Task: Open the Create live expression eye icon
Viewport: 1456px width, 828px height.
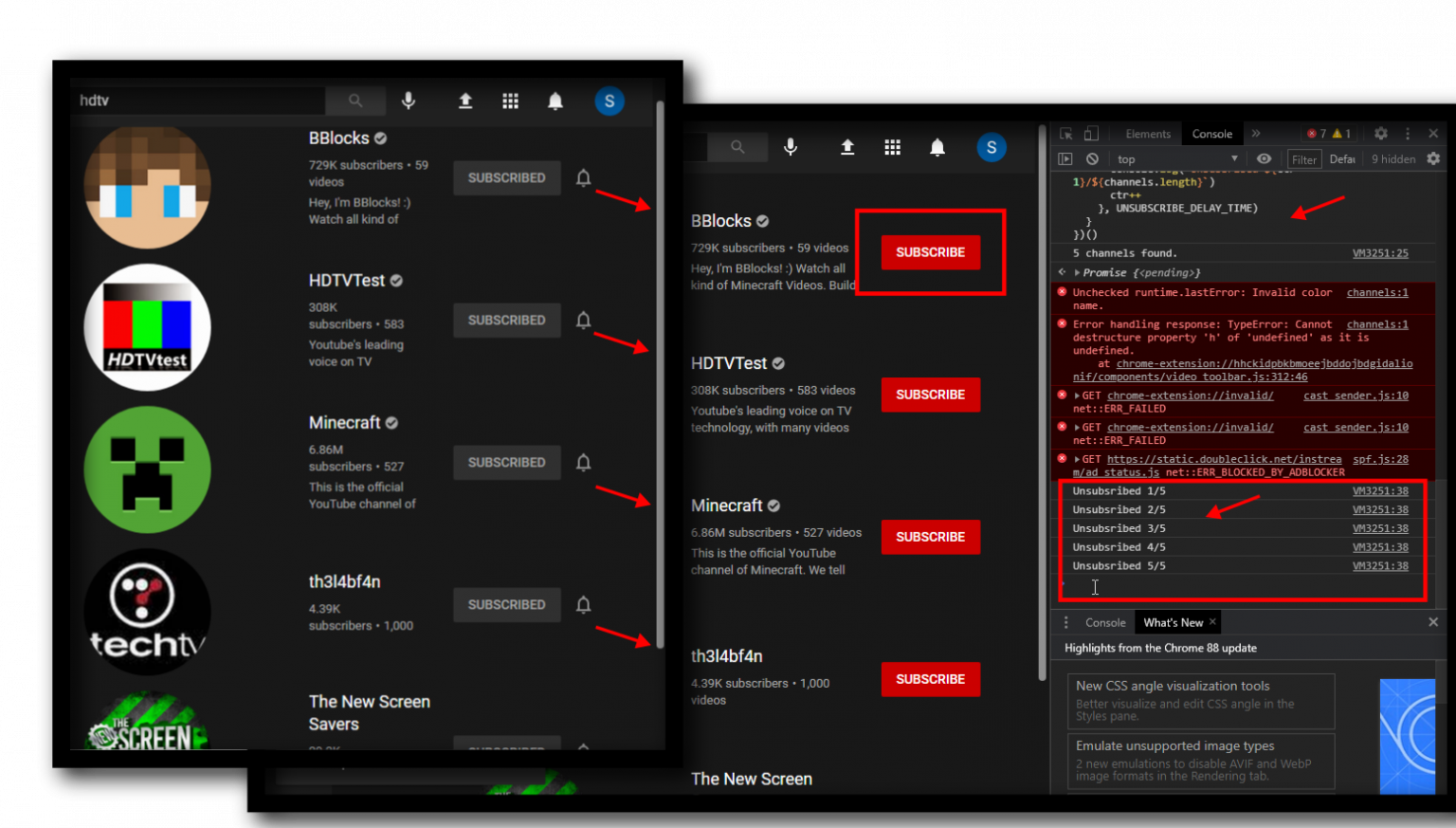Action: point(1265,158)
